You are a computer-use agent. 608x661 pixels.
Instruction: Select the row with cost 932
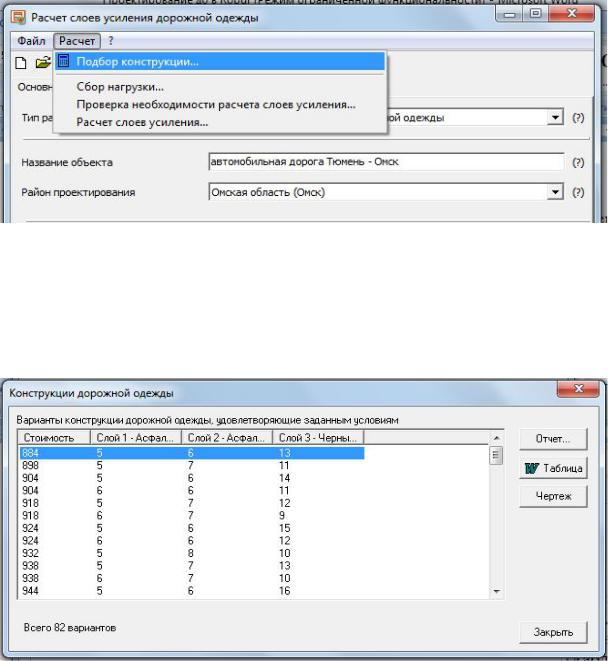click(192, 553)
